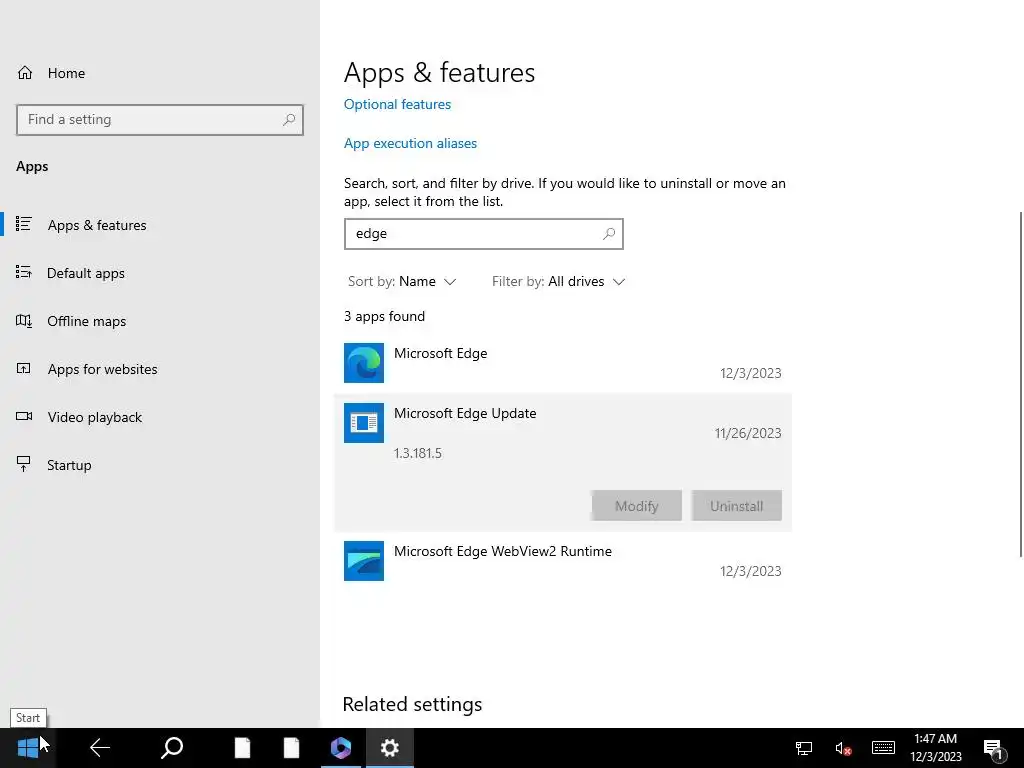Image resolution: width=1024 pixels, height=768 pixels.
Task: Open the Copilot taskbar icon
Action: [341, 748]
